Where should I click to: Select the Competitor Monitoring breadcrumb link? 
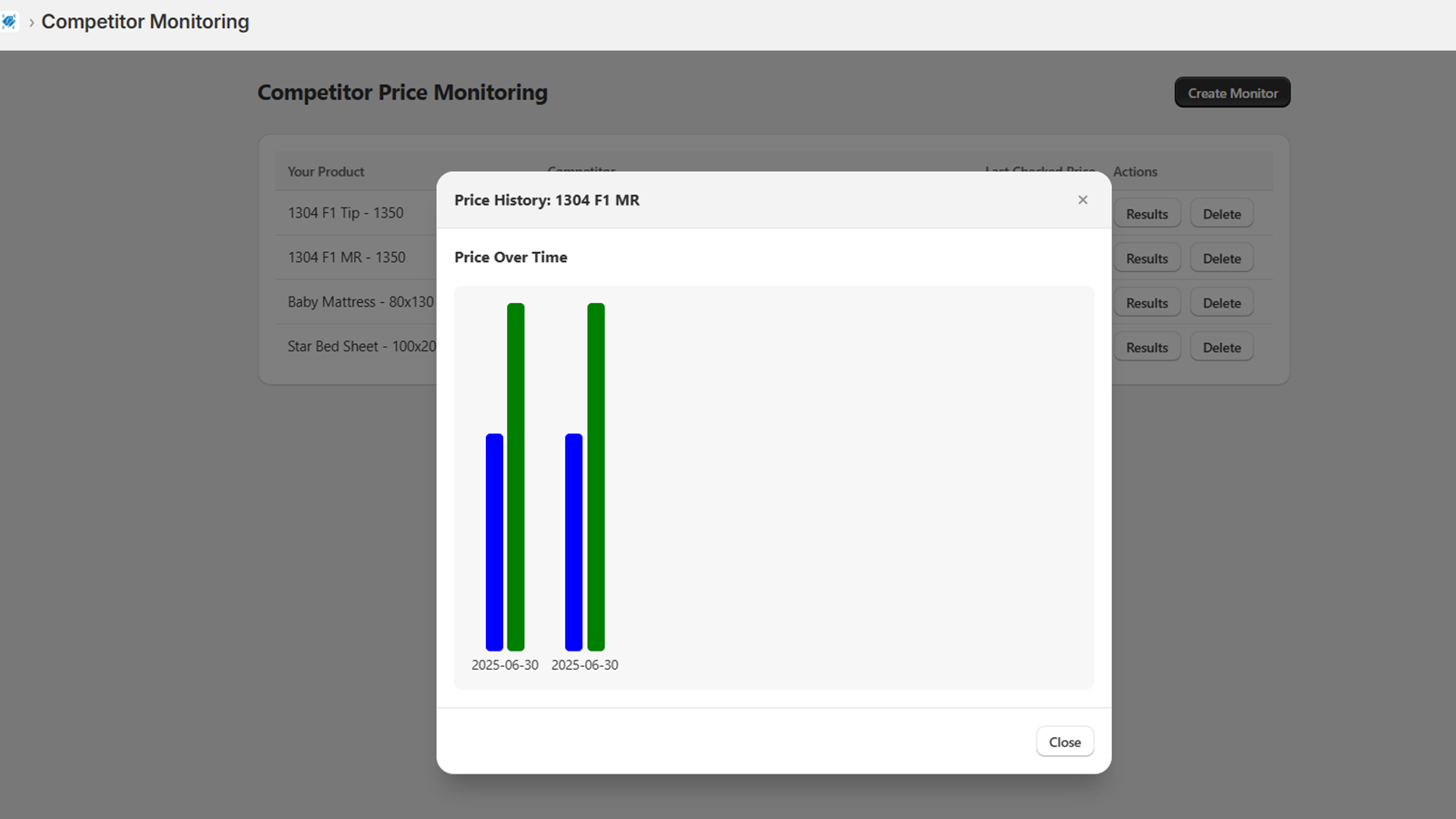click(146, 21)
